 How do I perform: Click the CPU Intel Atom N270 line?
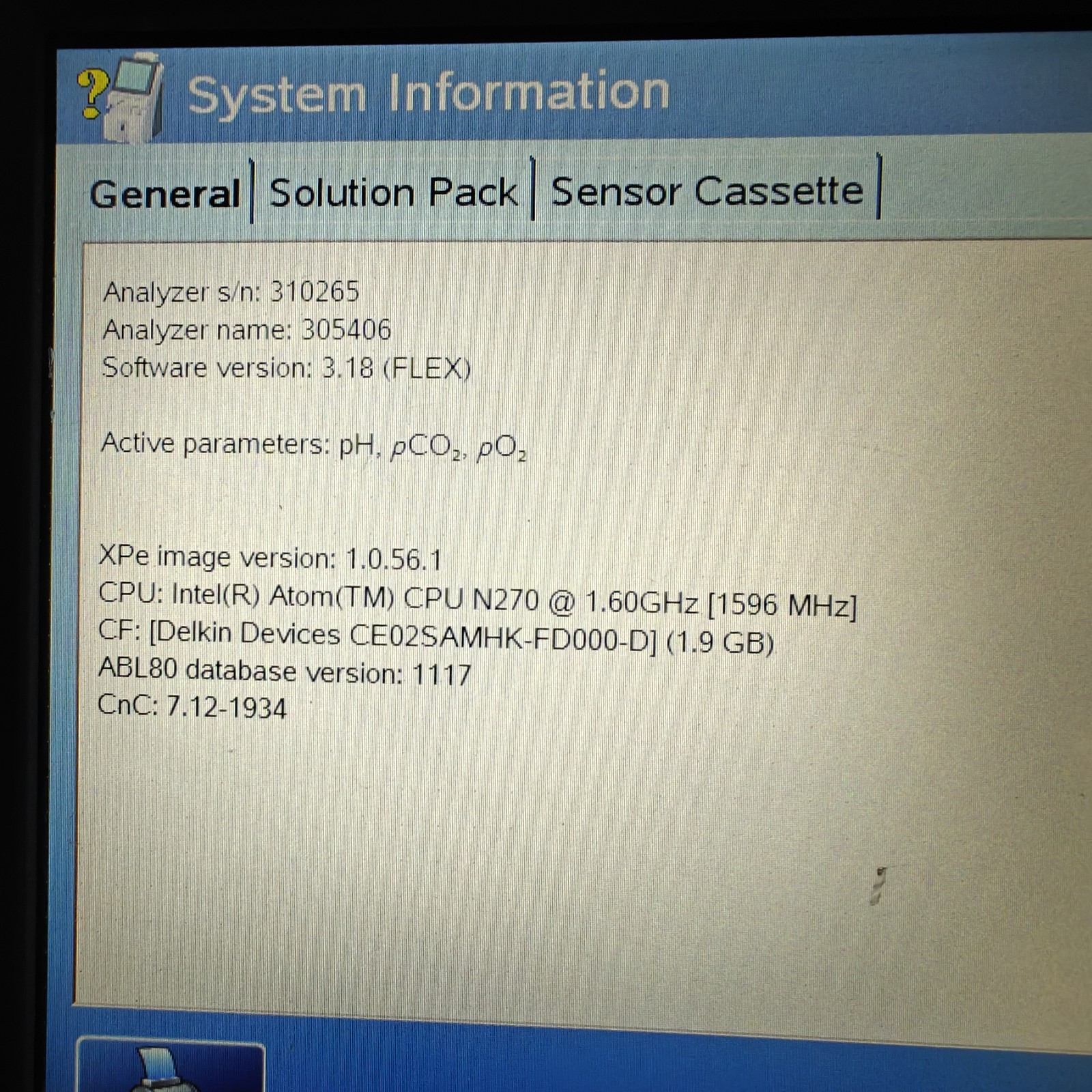pos(477,599)
